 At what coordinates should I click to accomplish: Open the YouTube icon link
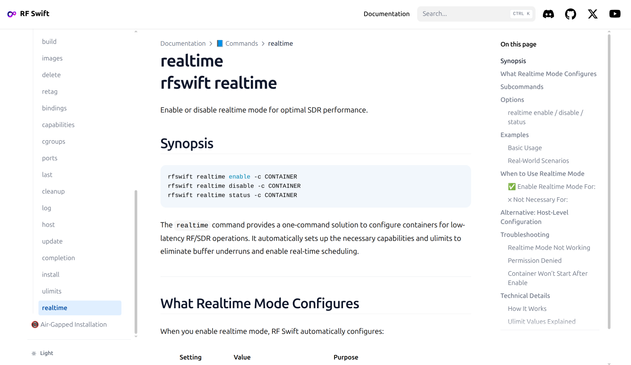coord(615,14)
